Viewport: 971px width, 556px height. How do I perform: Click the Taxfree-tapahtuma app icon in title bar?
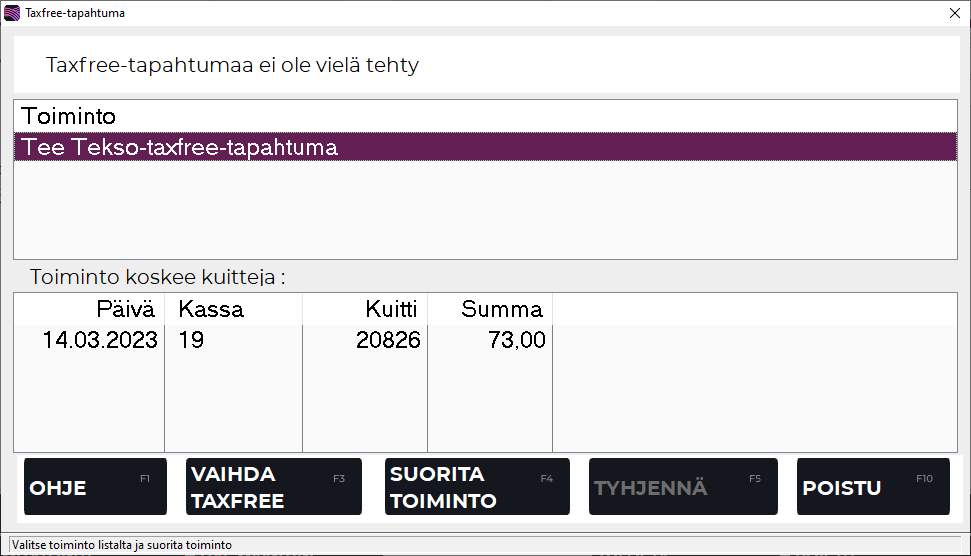click(12, 14)
